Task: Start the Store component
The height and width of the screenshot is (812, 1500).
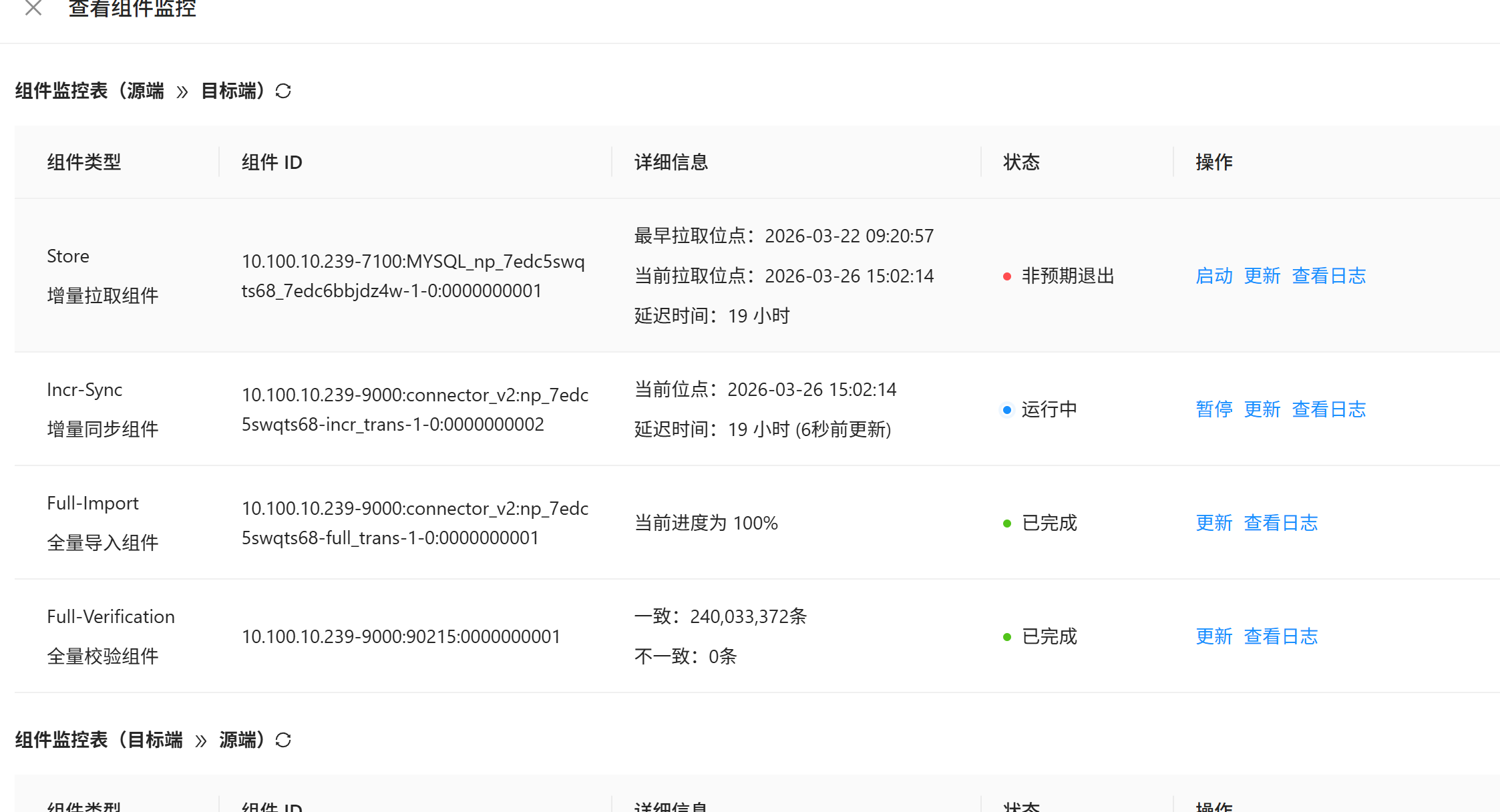Action: [x=1213, y=276]
